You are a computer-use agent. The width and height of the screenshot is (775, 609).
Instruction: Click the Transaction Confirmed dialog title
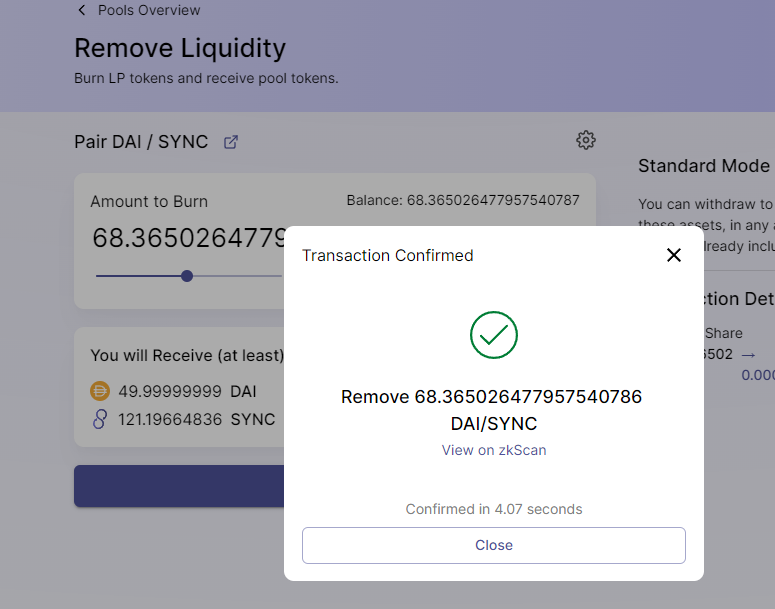[x=388, y=256]
